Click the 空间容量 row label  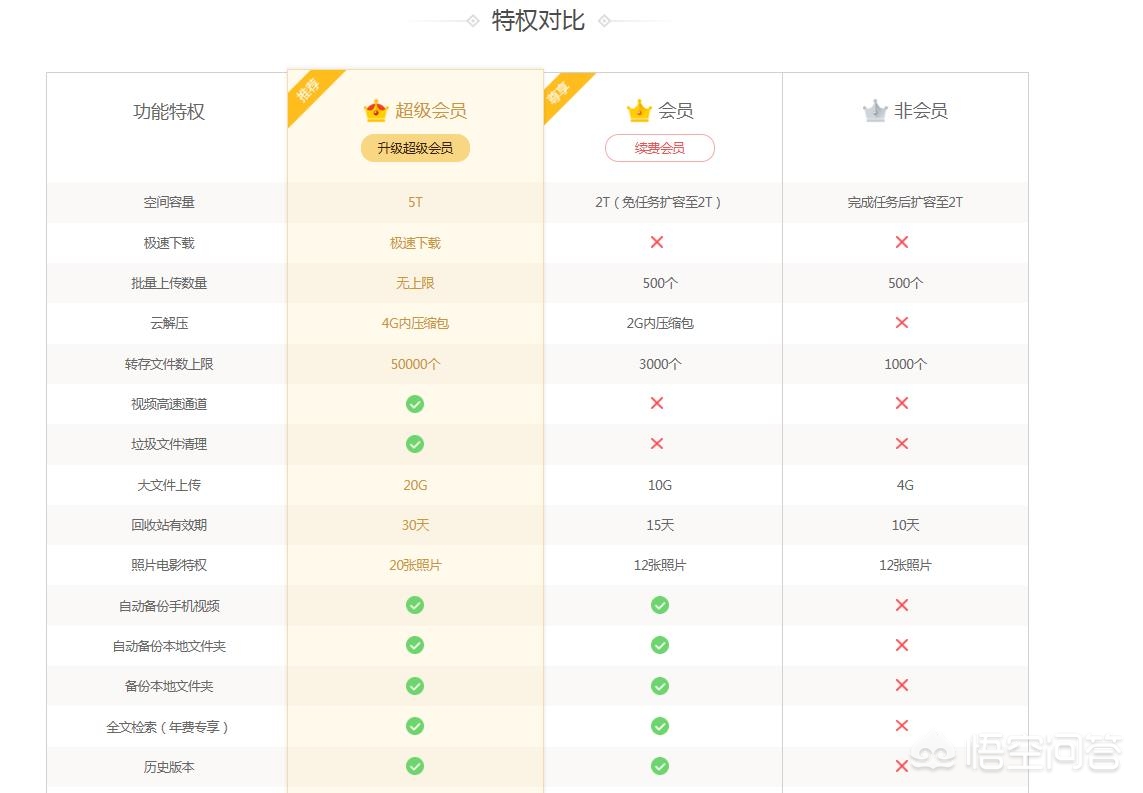(x=169, y=202)
